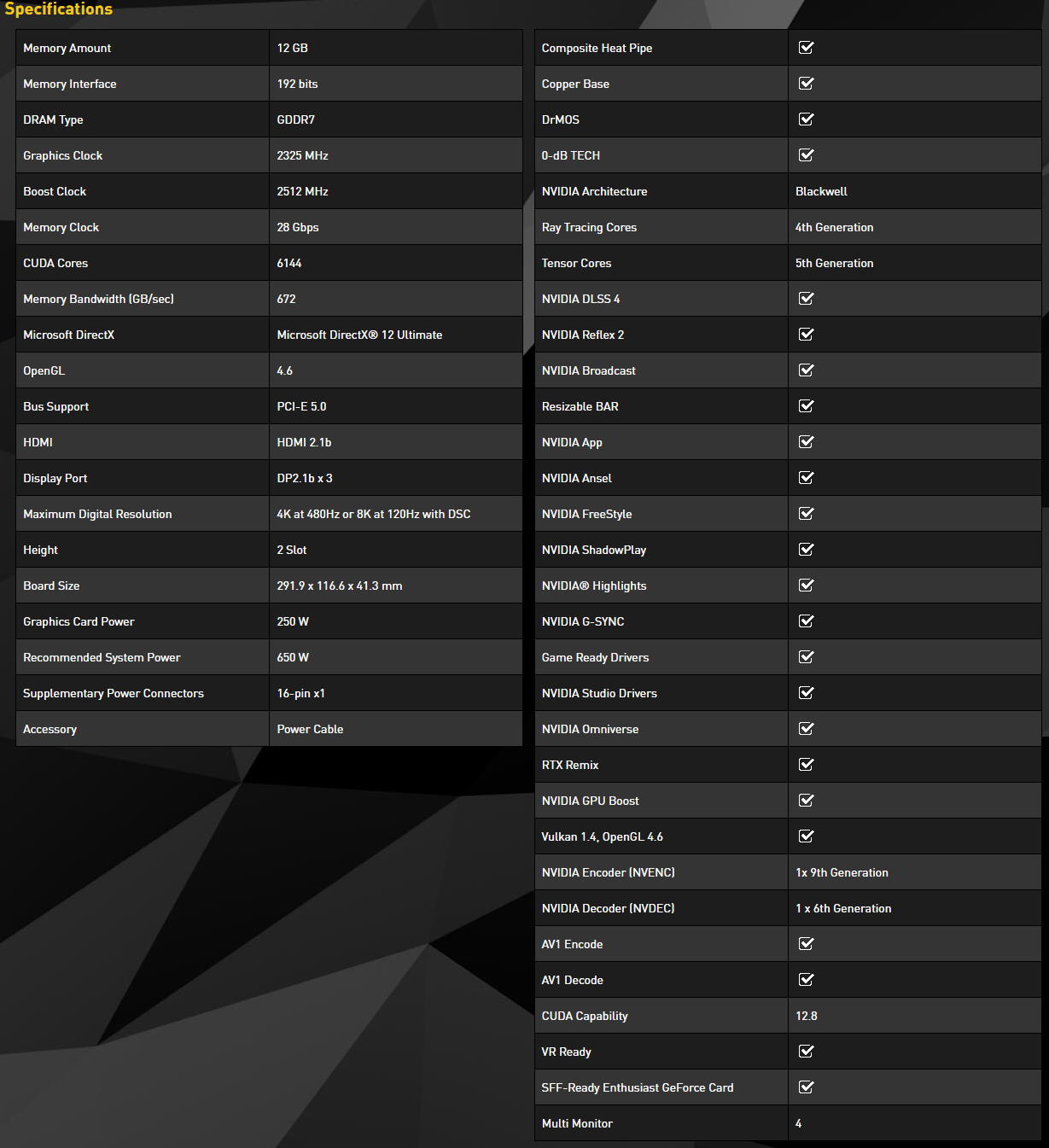The image size is (1049, 1148).
Task: Click the CUDA Capability 12.8 value
Action: [806, 1017]
